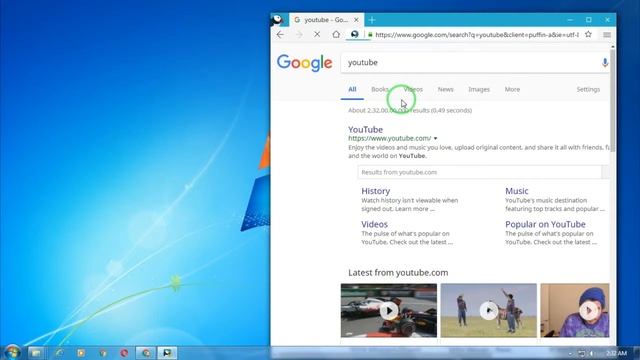Screen dimensions: 640x360
Task: Switch to the News search tab
Action: tap(445, 89)
